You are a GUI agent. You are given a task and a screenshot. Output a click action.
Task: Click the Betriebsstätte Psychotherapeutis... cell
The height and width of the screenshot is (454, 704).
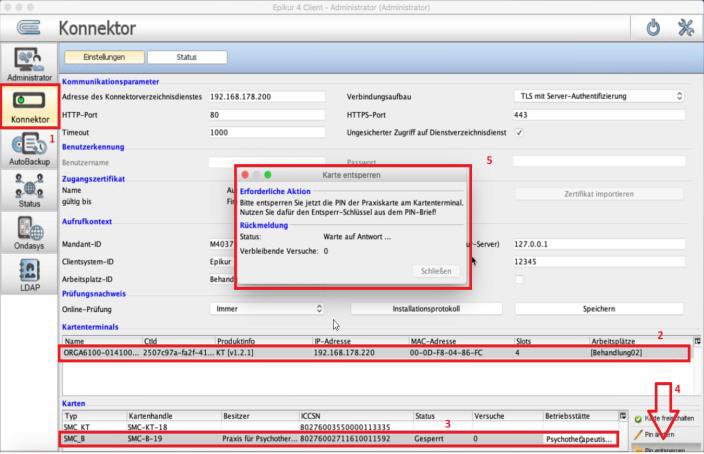pos(579,439)
